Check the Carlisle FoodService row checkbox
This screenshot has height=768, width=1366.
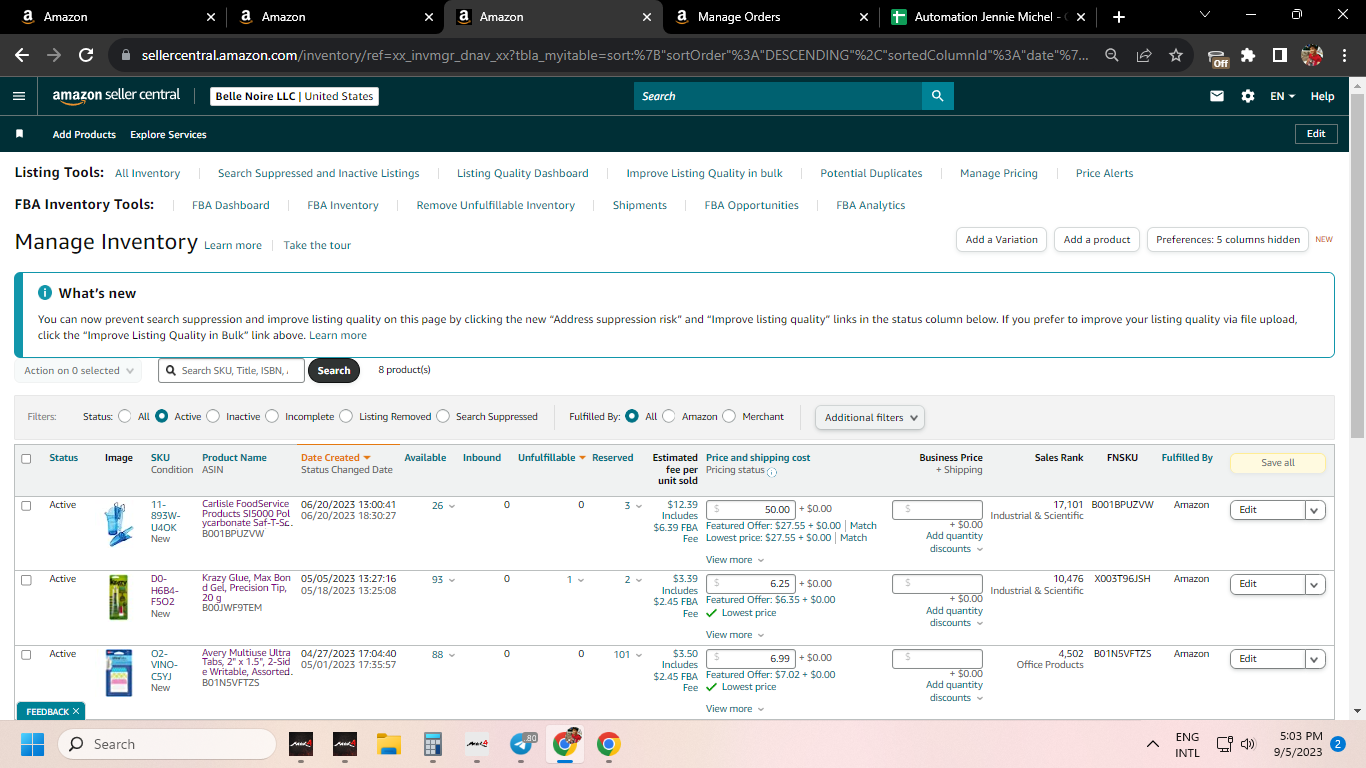[26, 505]
